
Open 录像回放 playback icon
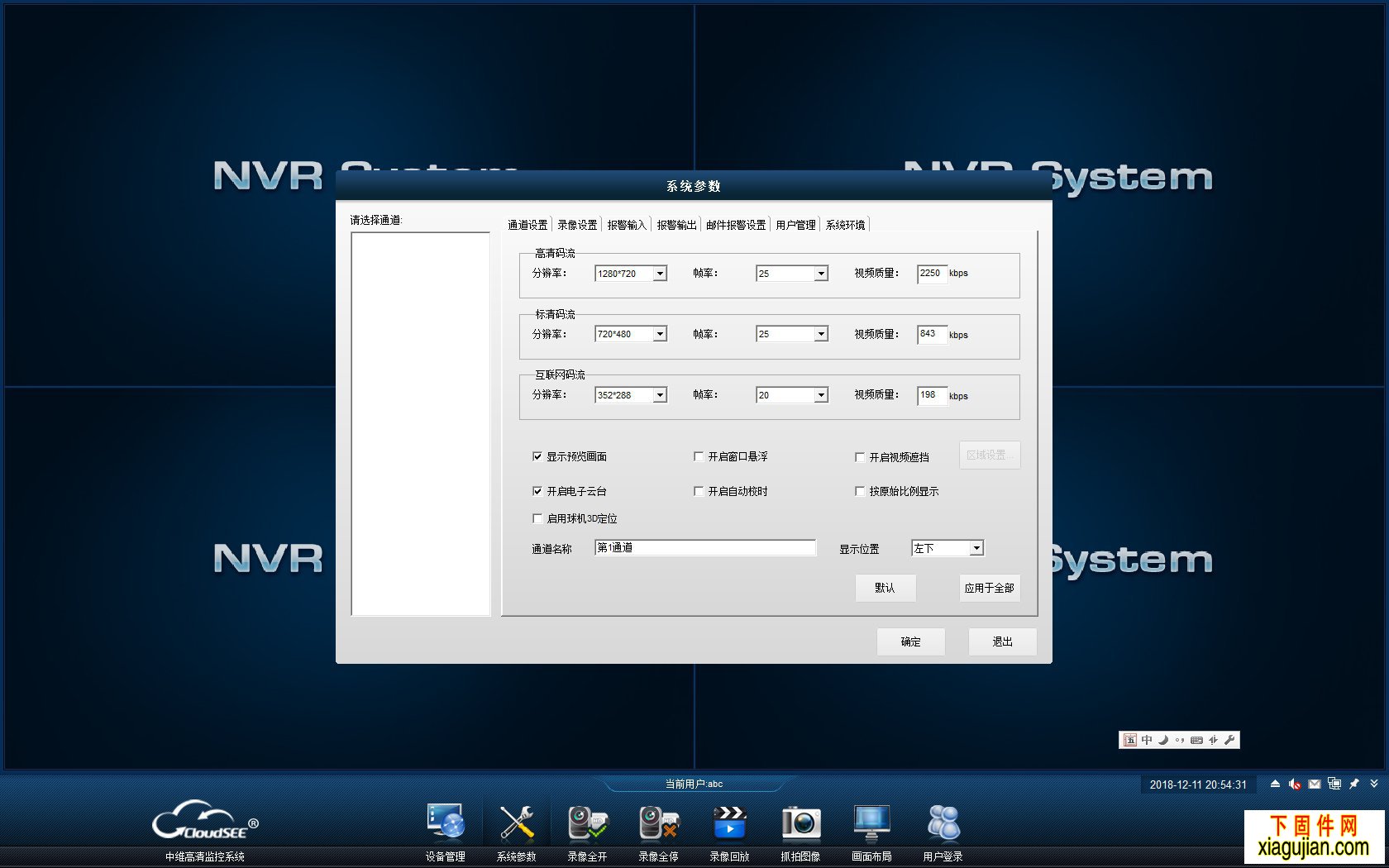729,823
